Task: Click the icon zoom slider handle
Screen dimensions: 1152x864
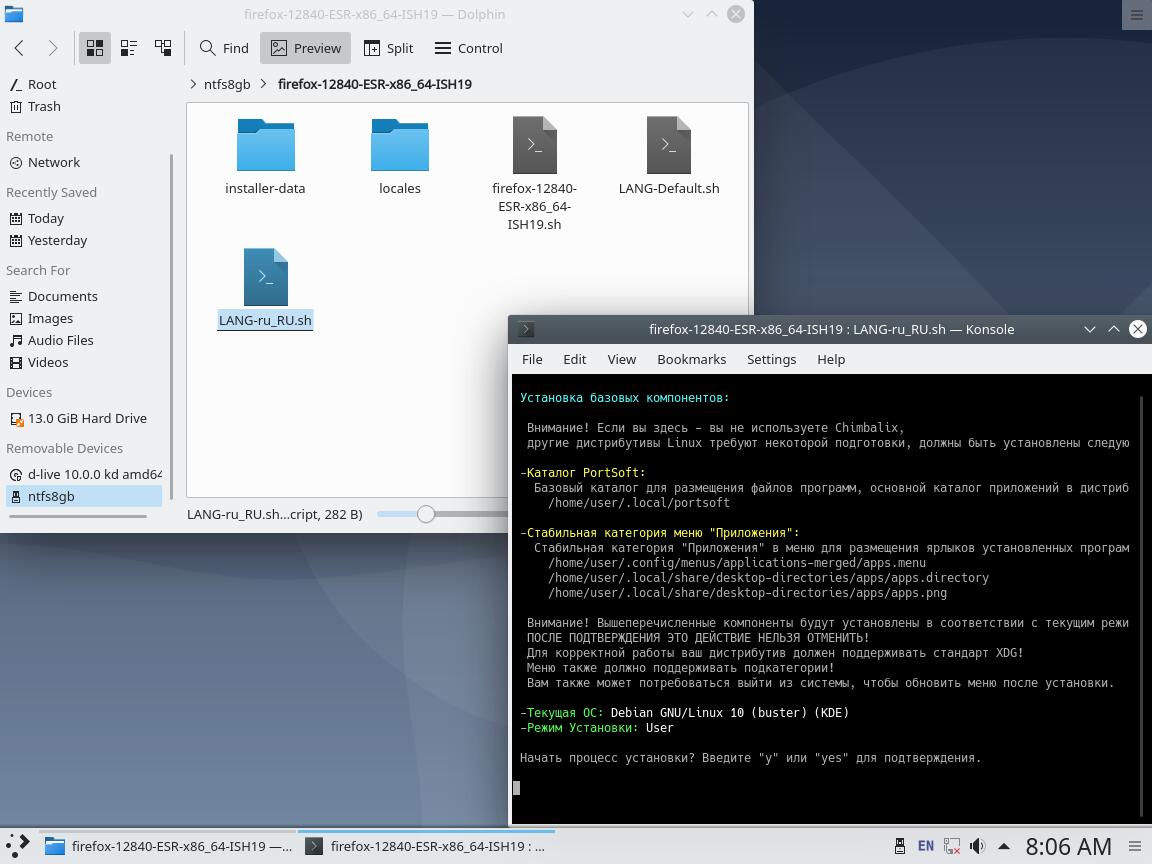Action: click(426, 514)
